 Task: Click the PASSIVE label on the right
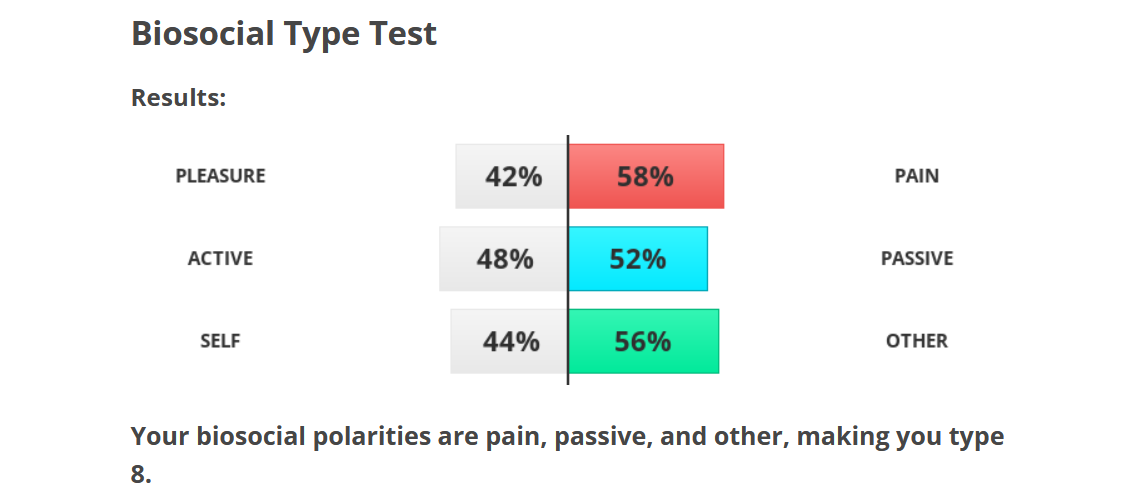tap(916, 259)
